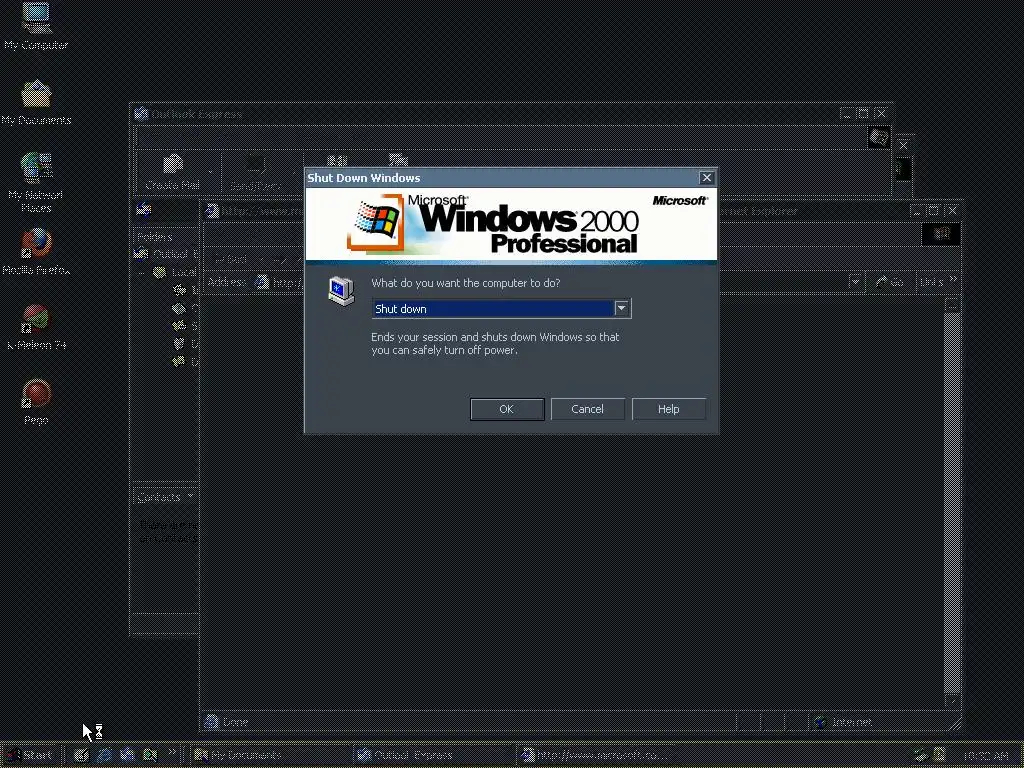
Task: Open My Network Places desktop icon
Action: point(36,183)
